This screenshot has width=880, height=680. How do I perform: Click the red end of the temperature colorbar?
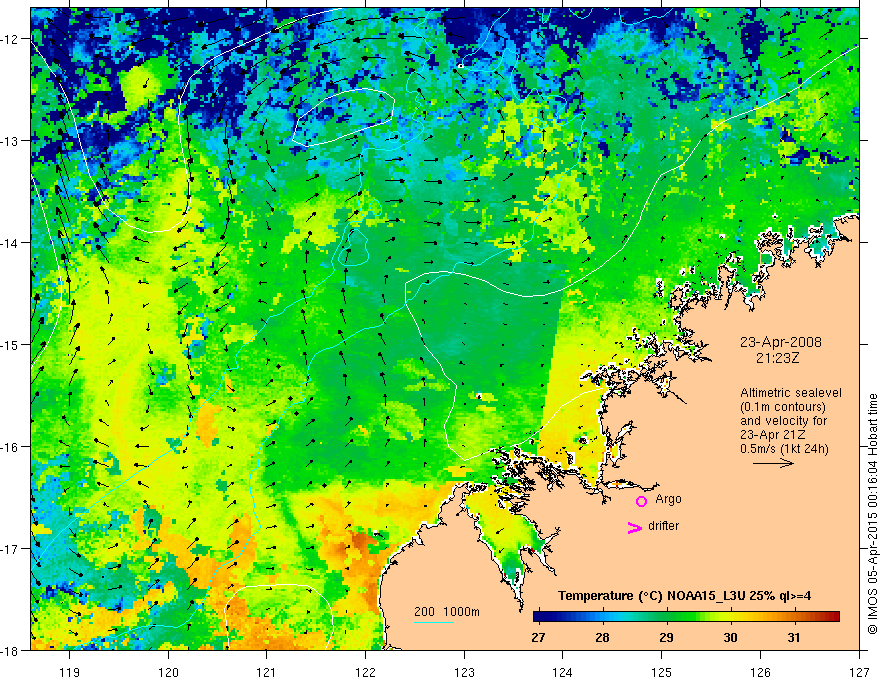coord(833,617)
